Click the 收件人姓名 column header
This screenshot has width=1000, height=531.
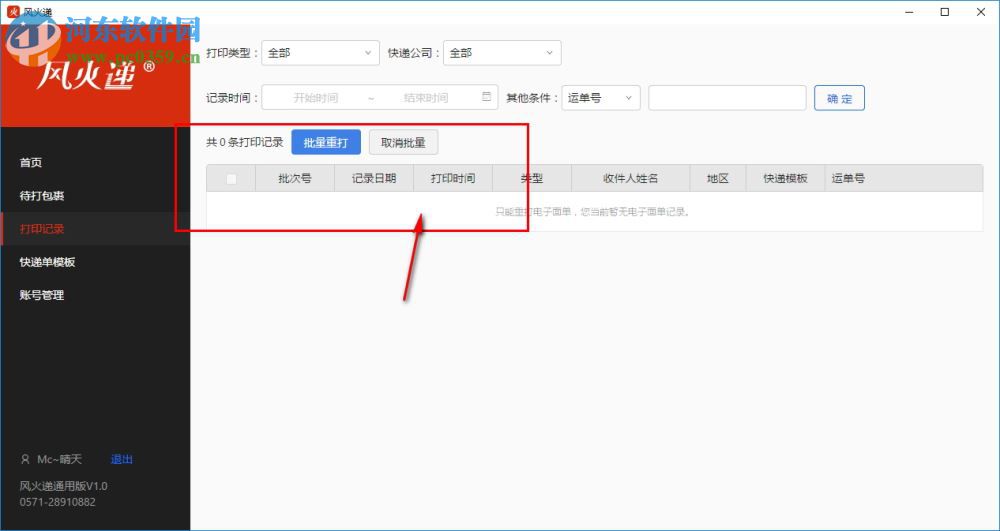click(630, 178)
